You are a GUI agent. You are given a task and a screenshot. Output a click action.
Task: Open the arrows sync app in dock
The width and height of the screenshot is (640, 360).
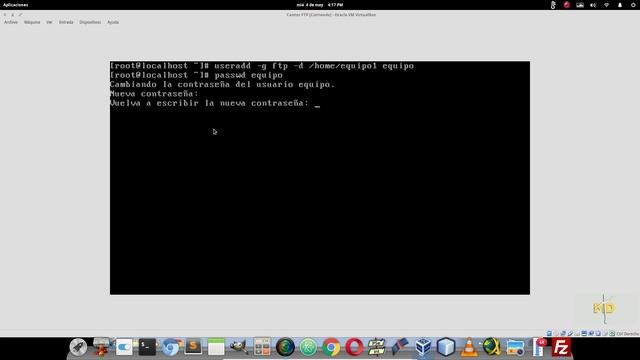376,347
